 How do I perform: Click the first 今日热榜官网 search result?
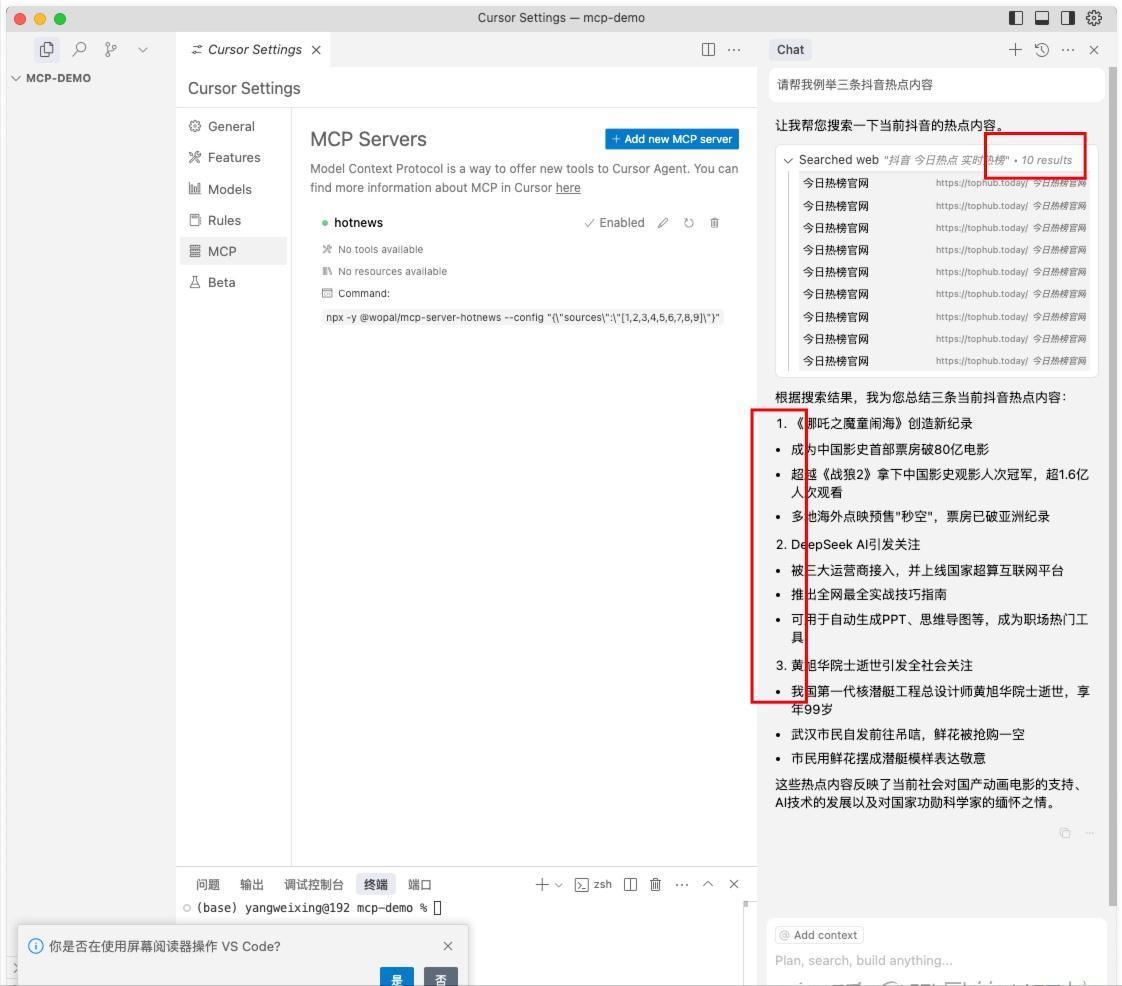[943, 183]
